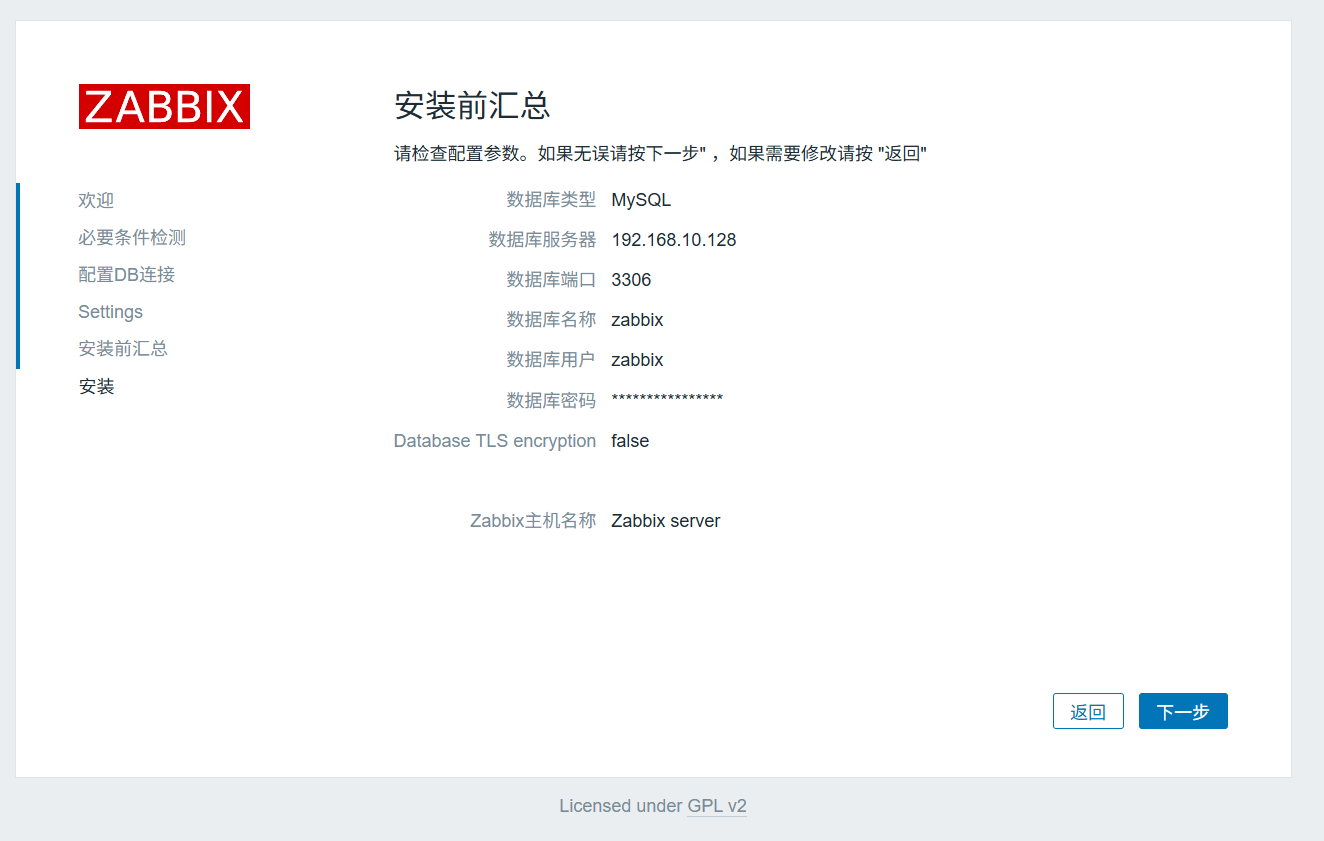
Task: Select the 安装 step in sidebar
Action: (x=96, y=386)
